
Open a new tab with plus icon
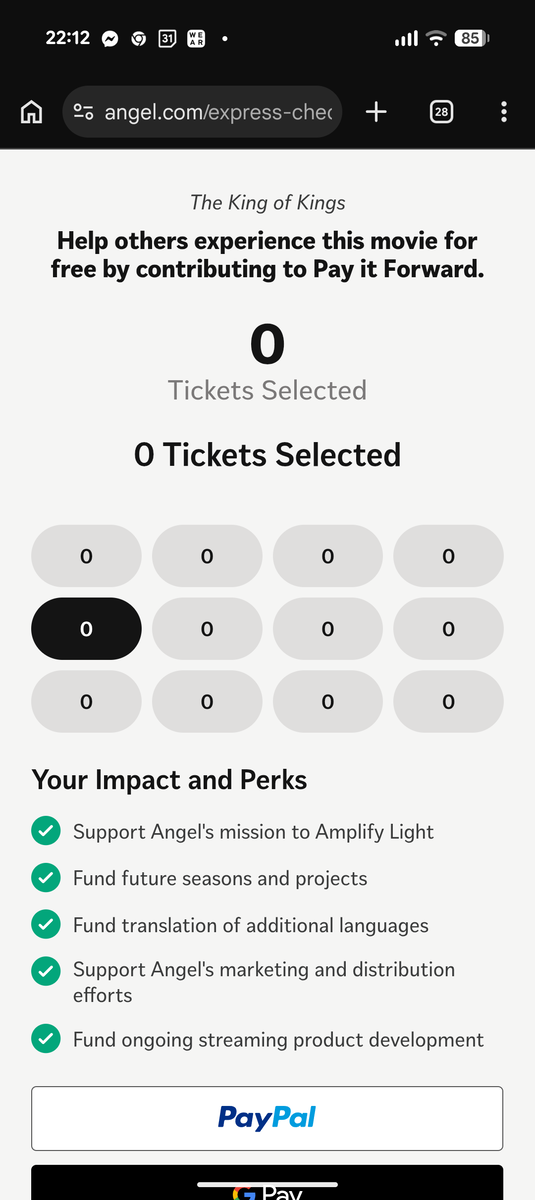click(x=376, y=112)
